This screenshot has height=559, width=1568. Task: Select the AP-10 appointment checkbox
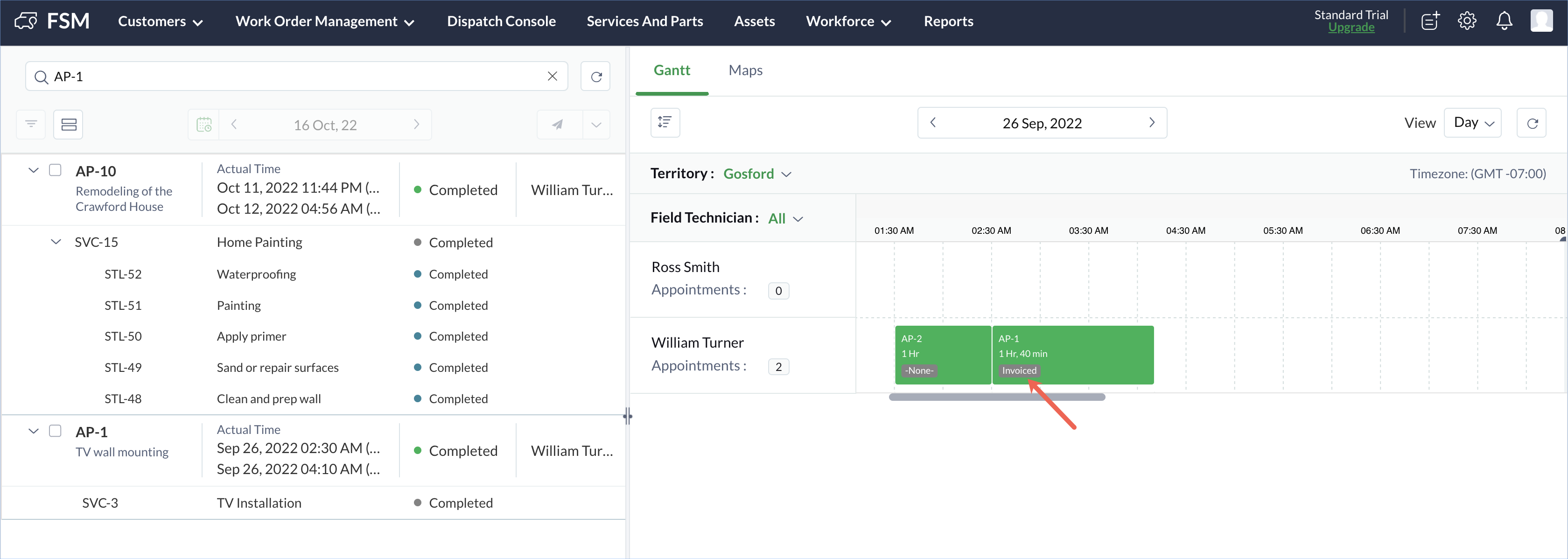click(56, 170)
